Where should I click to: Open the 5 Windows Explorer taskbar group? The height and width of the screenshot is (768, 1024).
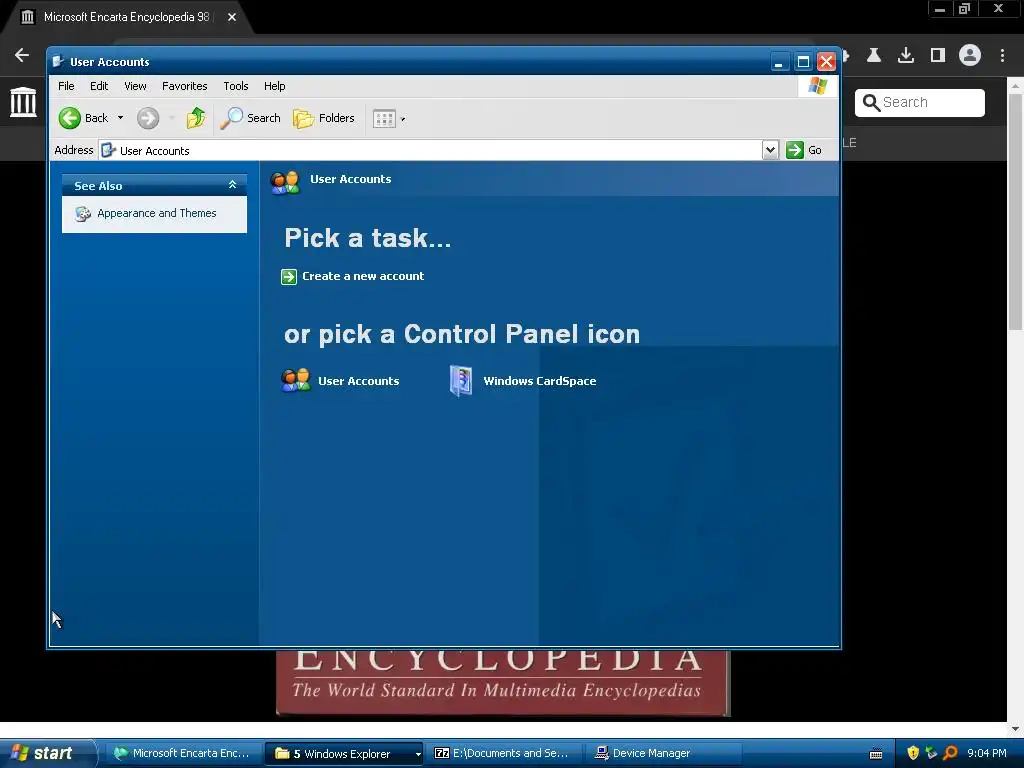coord(344,754)
